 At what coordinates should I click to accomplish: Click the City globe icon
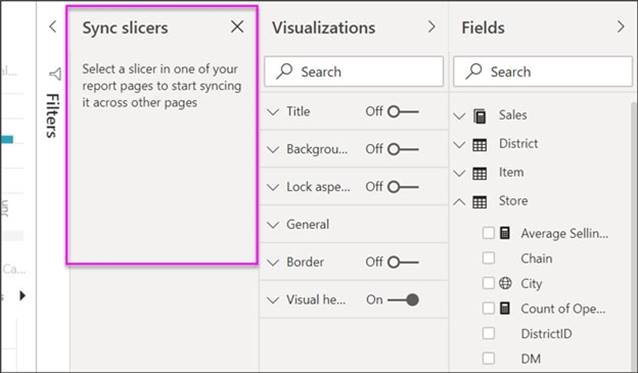[505, 283]
